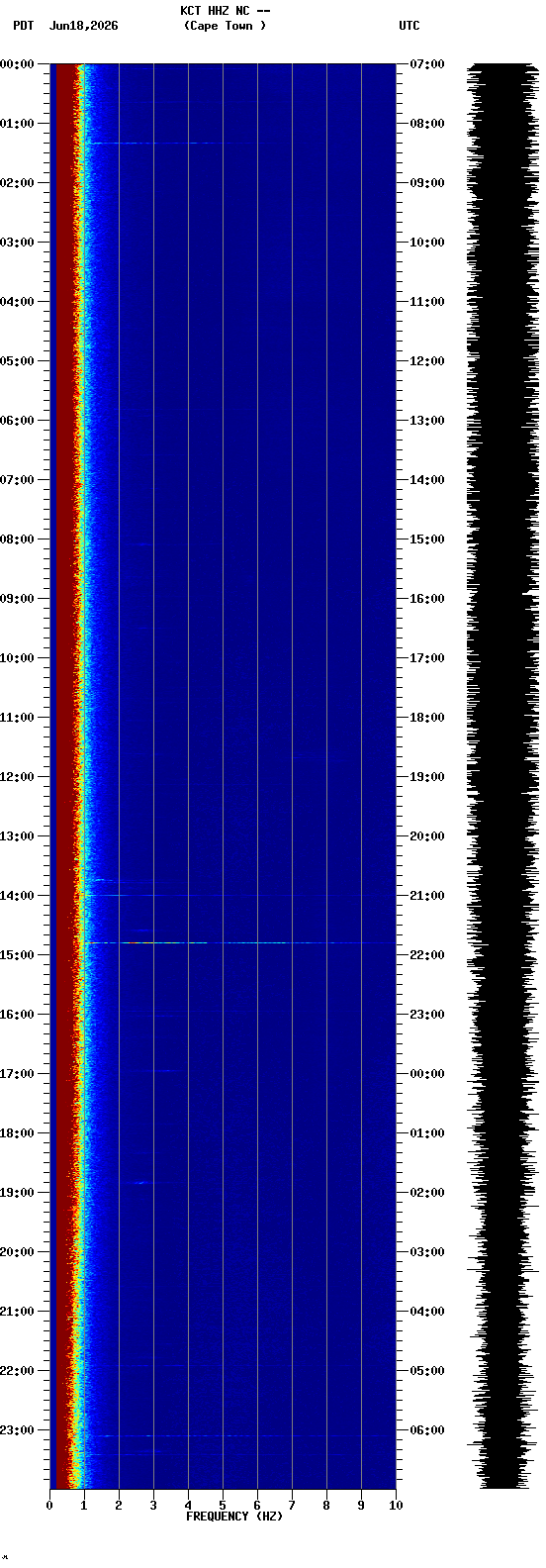Screen dimensions: 546x1568
Task: Pick the 00:00 UTC time label
Action: (x=427, y=1074)
